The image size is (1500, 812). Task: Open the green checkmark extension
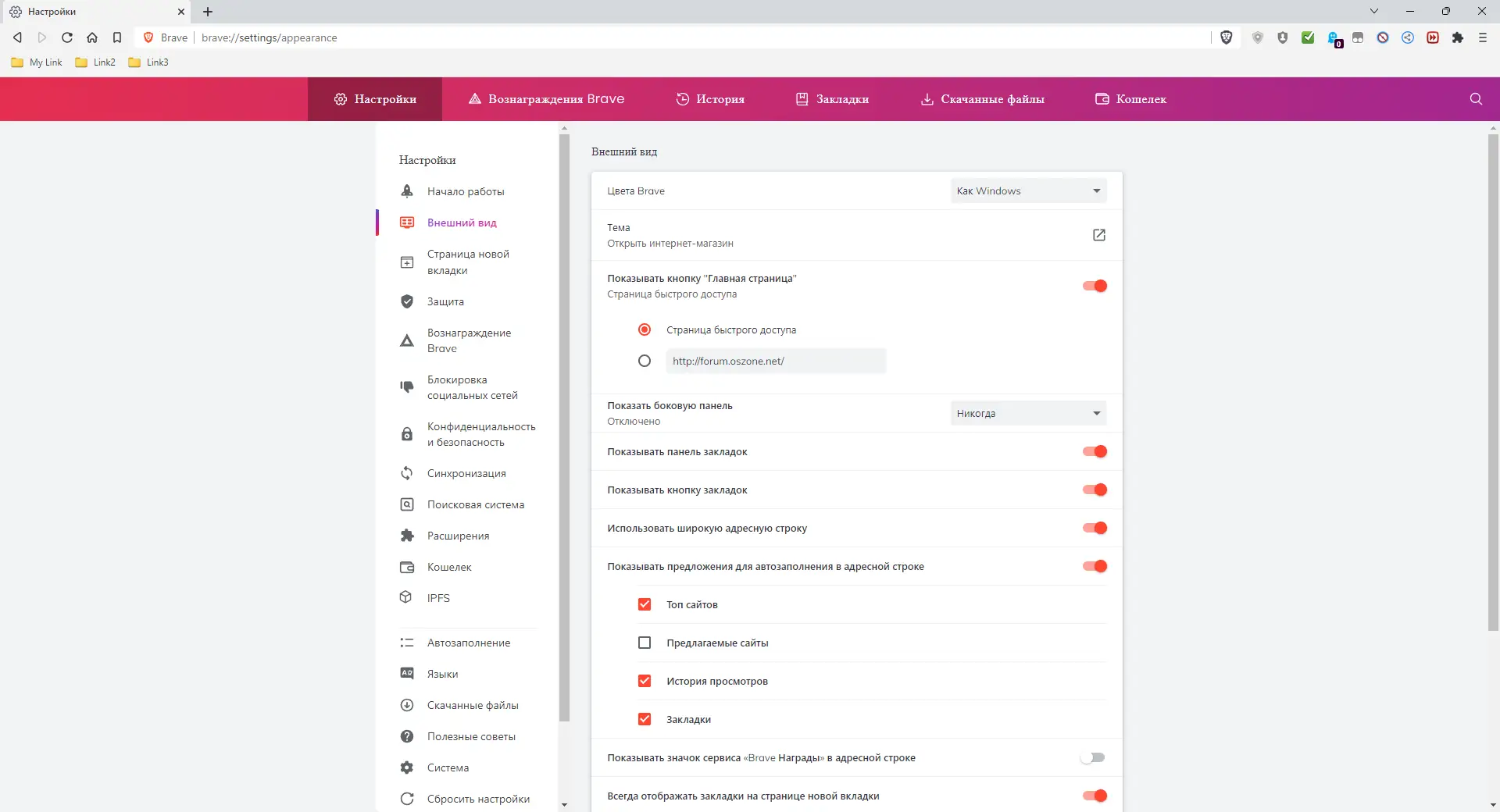click(1308, 37)
